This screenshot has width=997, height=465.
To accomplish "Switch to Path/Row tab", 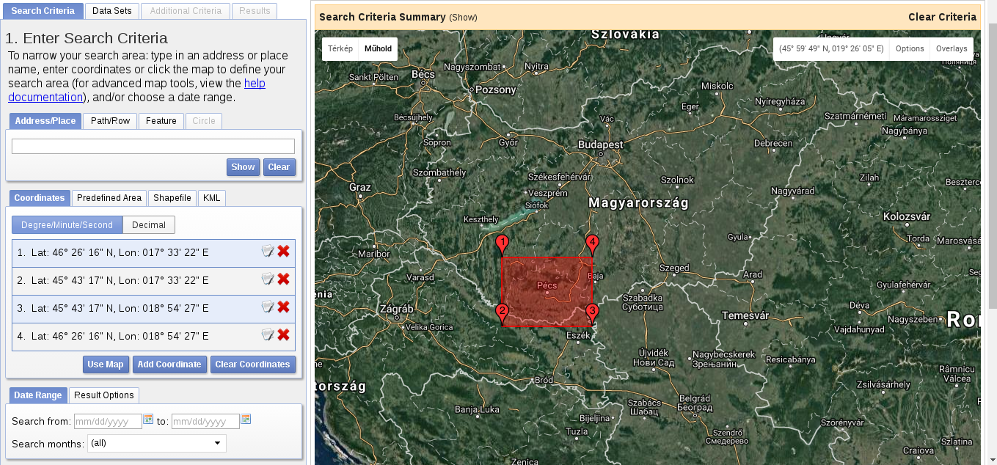I will [110, 121].
